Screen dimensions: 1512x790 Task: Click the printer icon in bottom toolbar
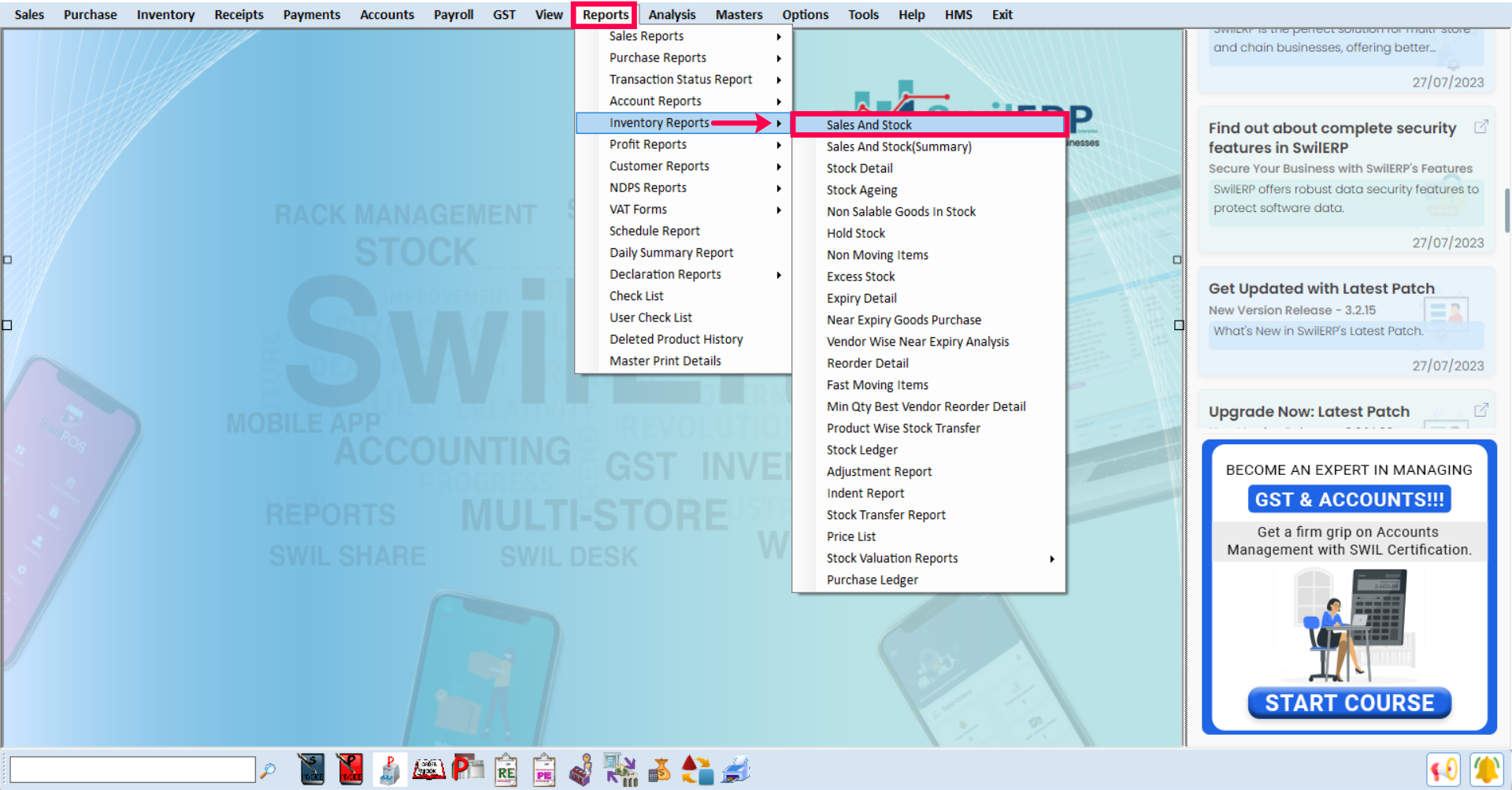pyautogui.click(x=736, y=770)
